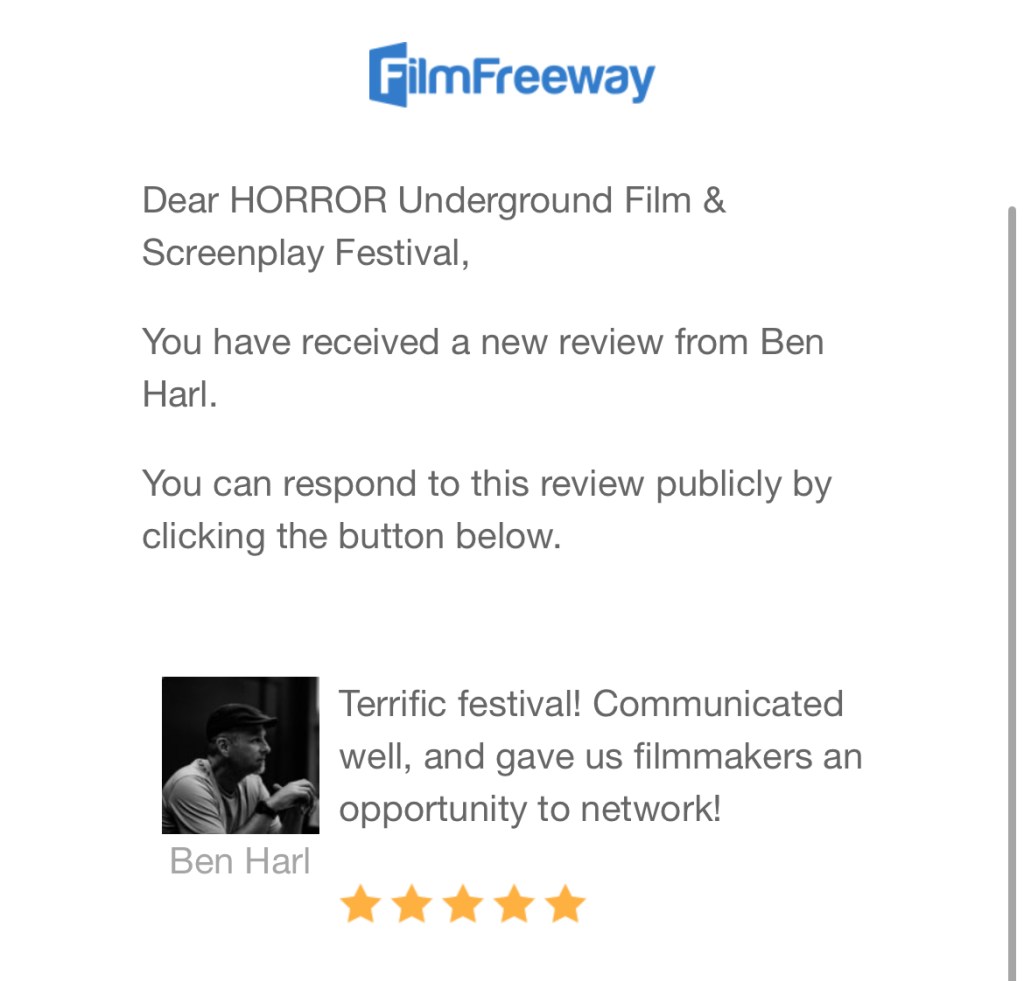Click the third gold rating star
This screenshot has width=1024, height=981.
(463, 903)
